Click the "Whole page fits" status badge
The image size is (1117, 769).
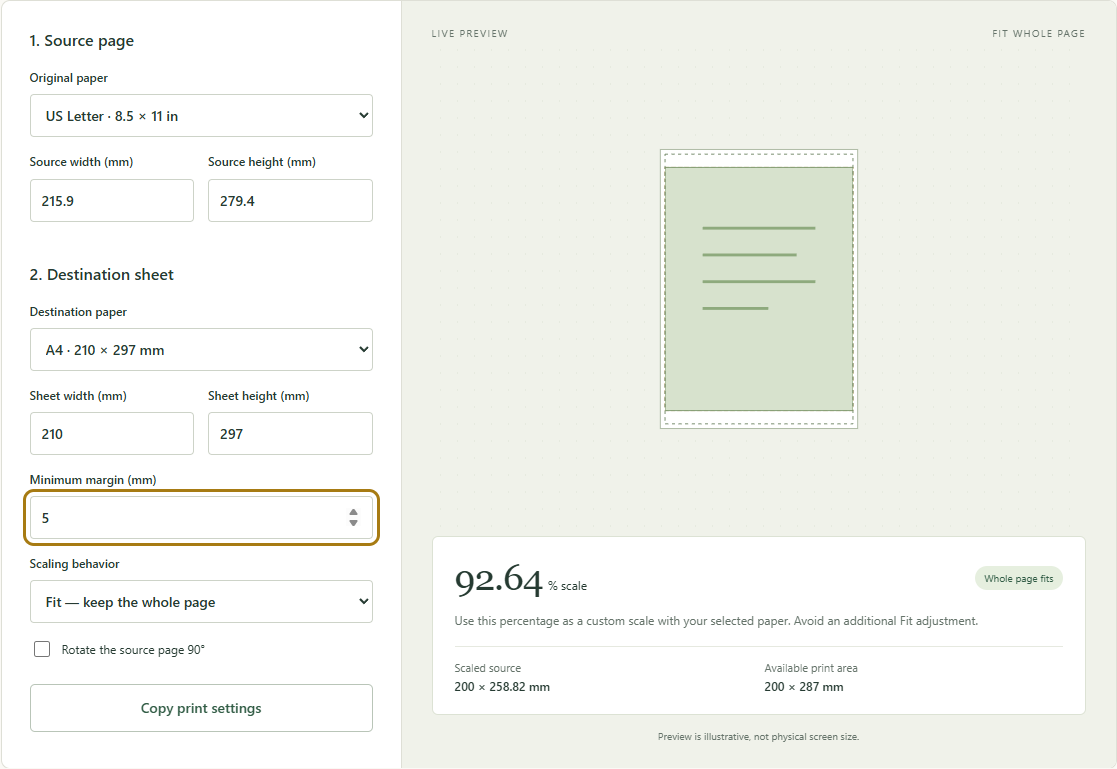coord(1019,579)
